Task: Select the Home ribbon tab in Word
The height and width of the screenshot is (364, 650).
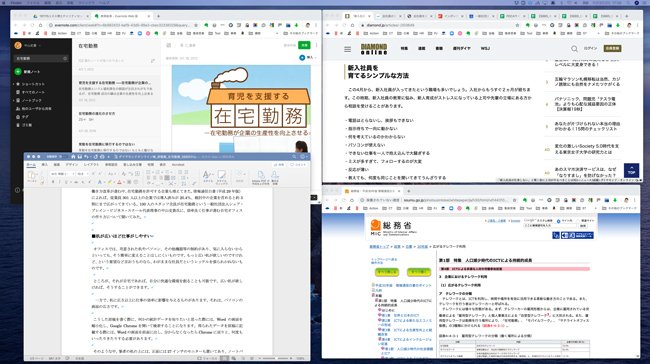Action: click(31, 165)
